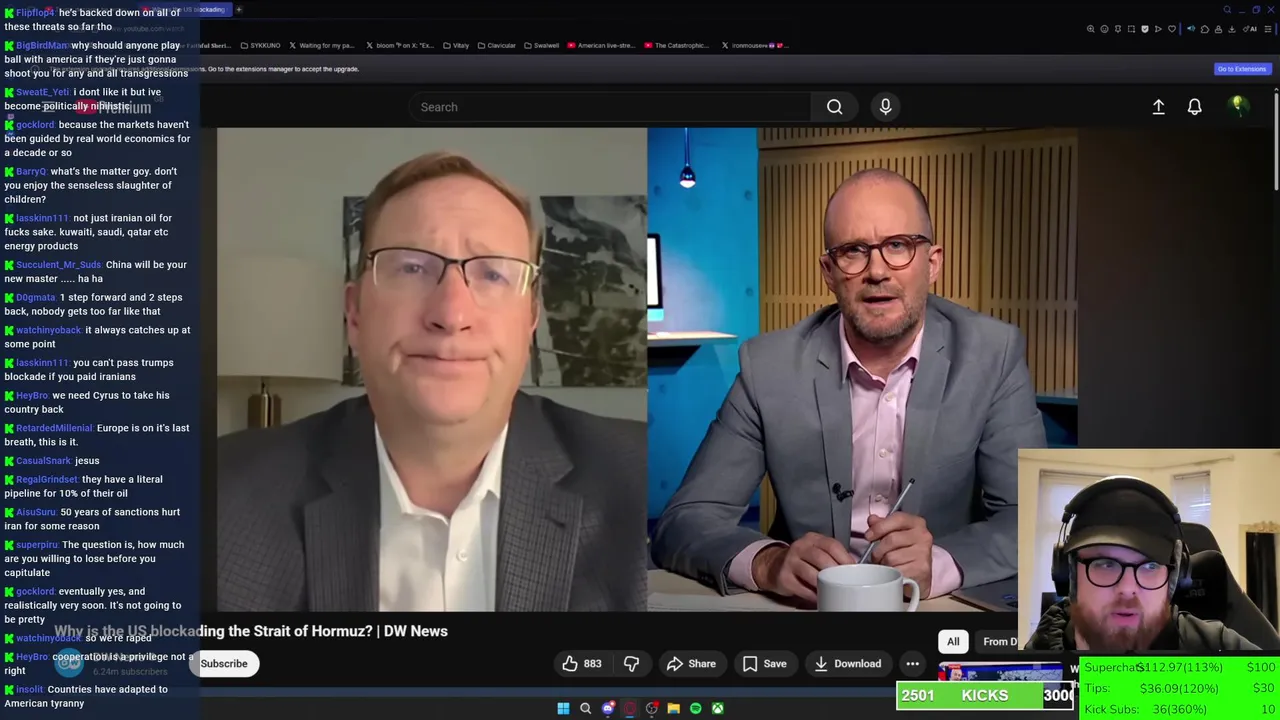Click the page vertical scrollbar
1280x720 pixels.
[x=1276, y=140]
